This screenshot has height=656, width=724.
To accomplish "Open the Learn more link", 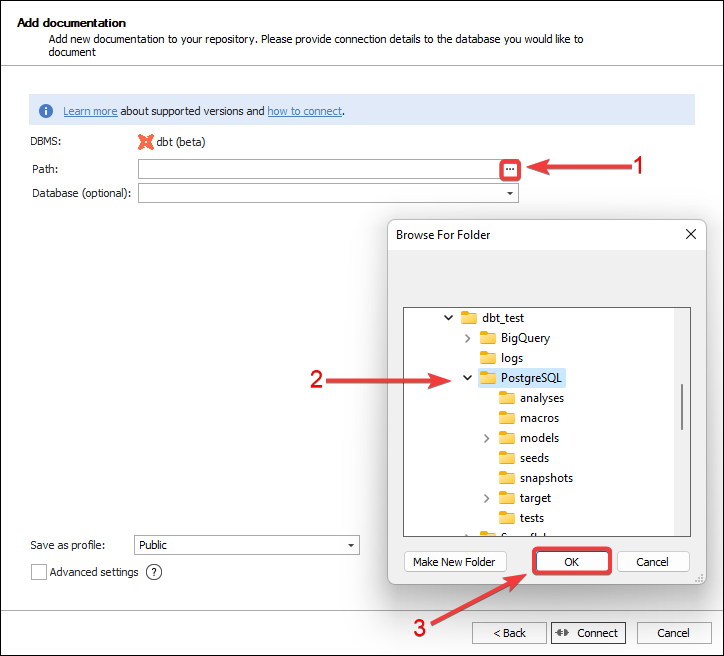I will coord(90,111).
